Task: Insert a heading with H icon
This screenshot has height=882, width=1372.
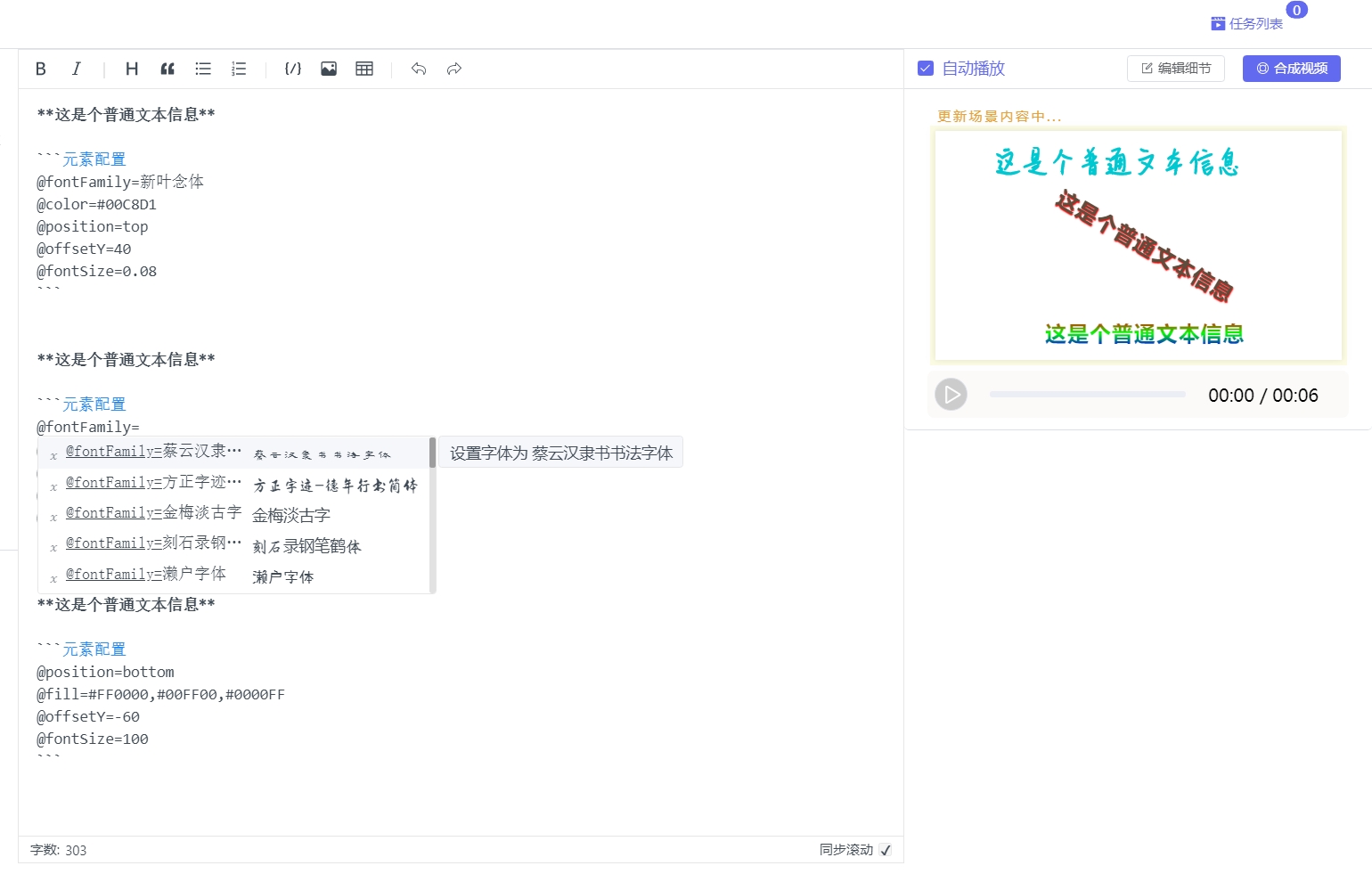Action: click(x=132, y=69)
